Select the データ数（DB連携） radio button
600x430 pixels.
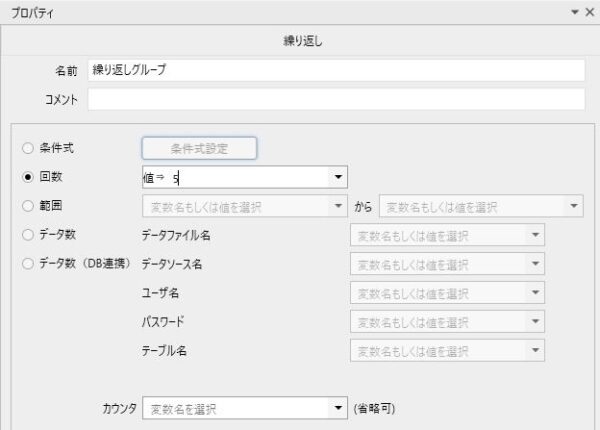pos(28,264)
